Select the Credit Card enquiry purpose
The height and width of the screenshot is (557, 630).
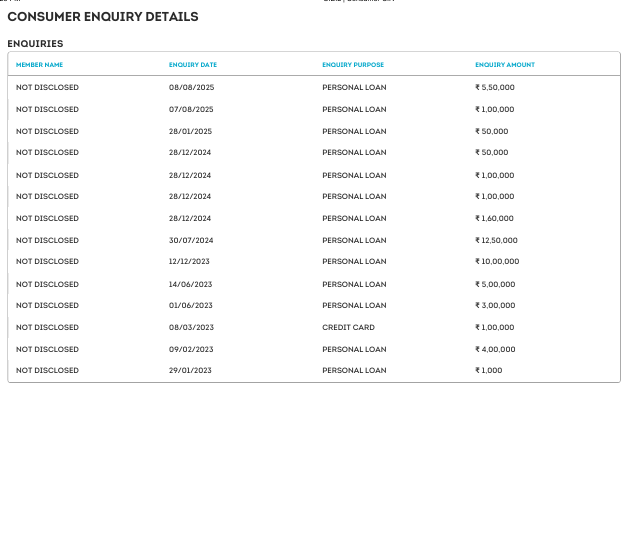tap(347, 328)
